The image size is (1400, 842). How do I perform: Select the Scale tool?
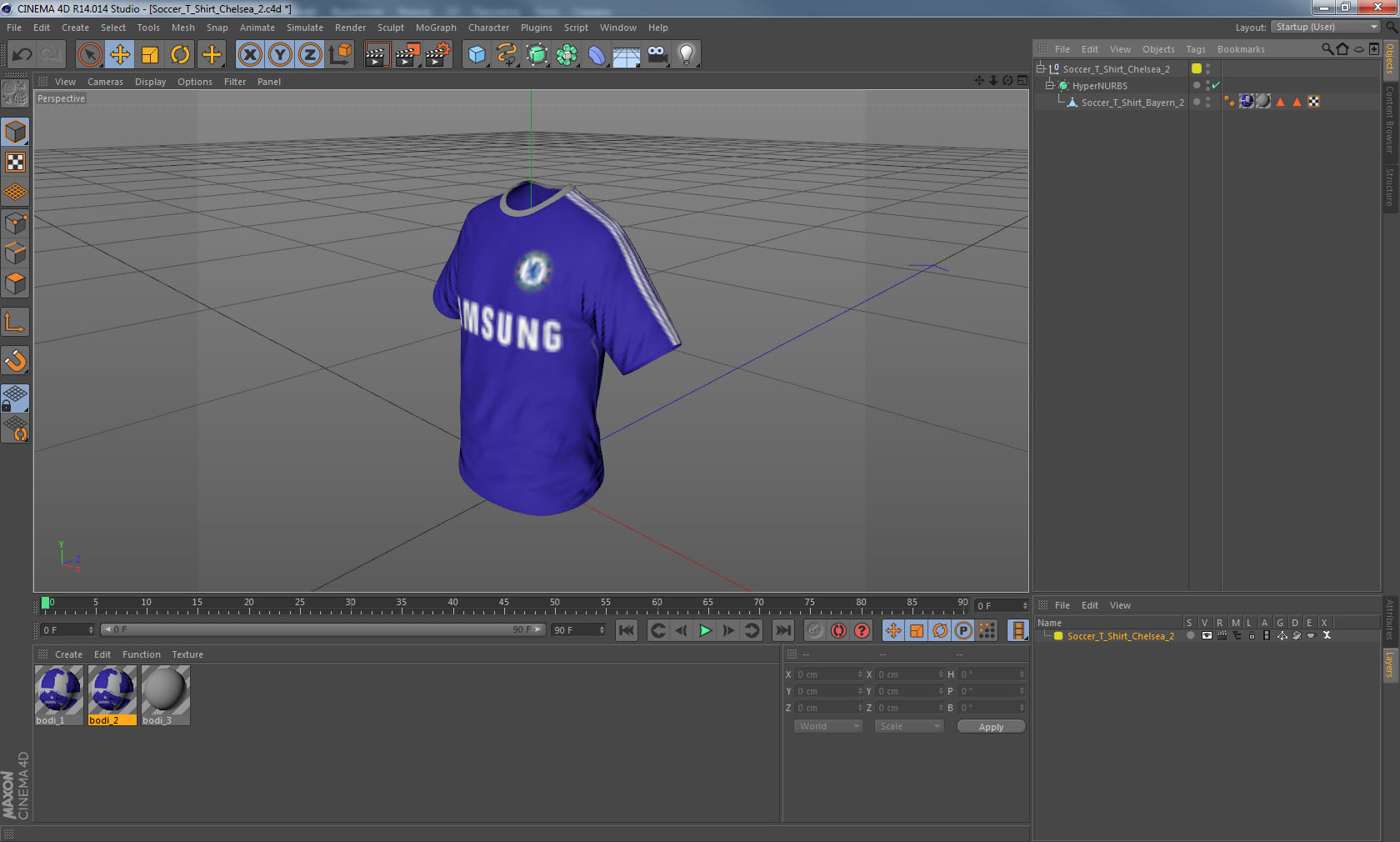click(150, 55)
